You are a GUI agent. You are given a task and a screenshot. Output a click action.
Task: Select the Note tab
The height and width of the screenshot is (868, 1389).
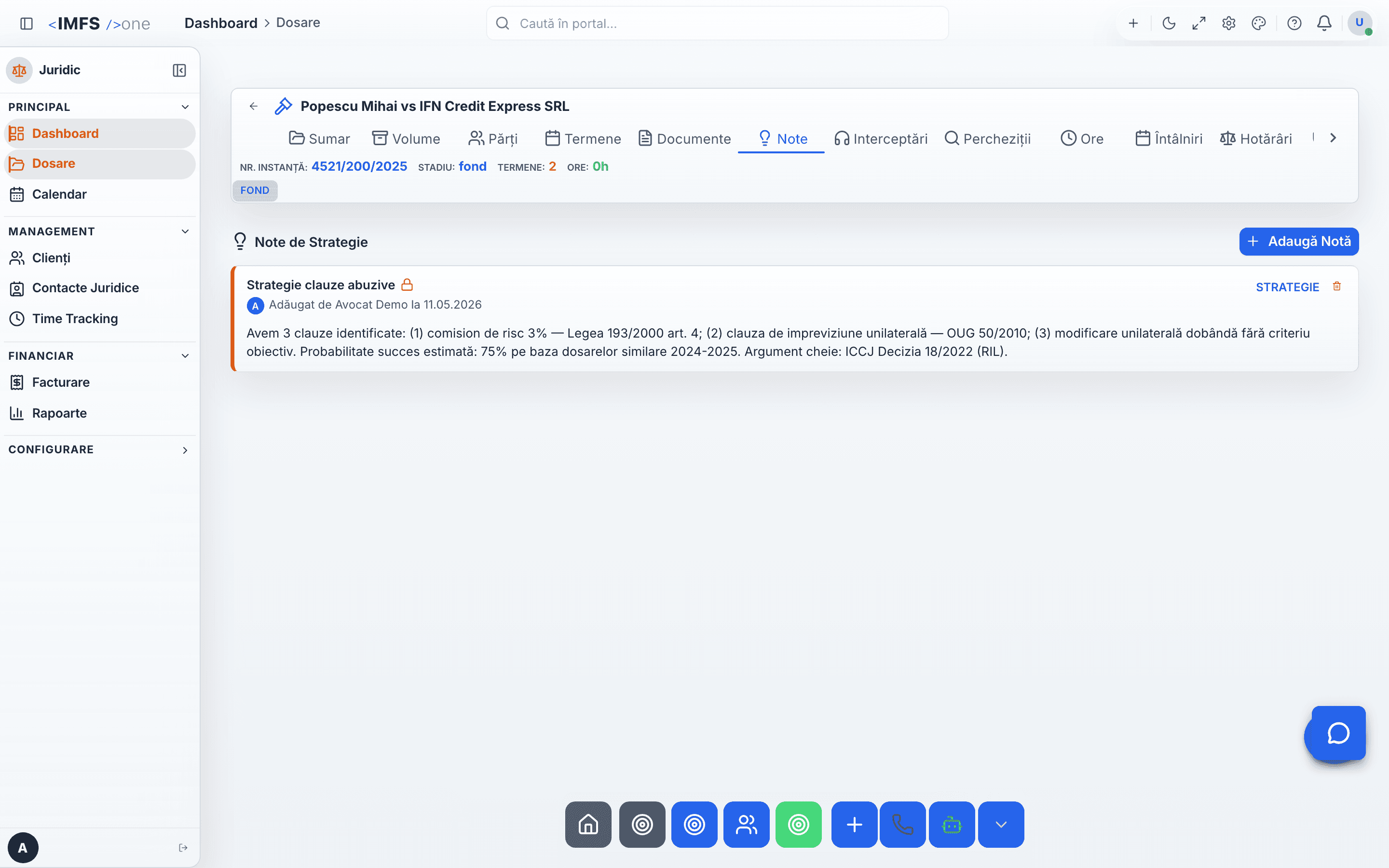point(782,139)
